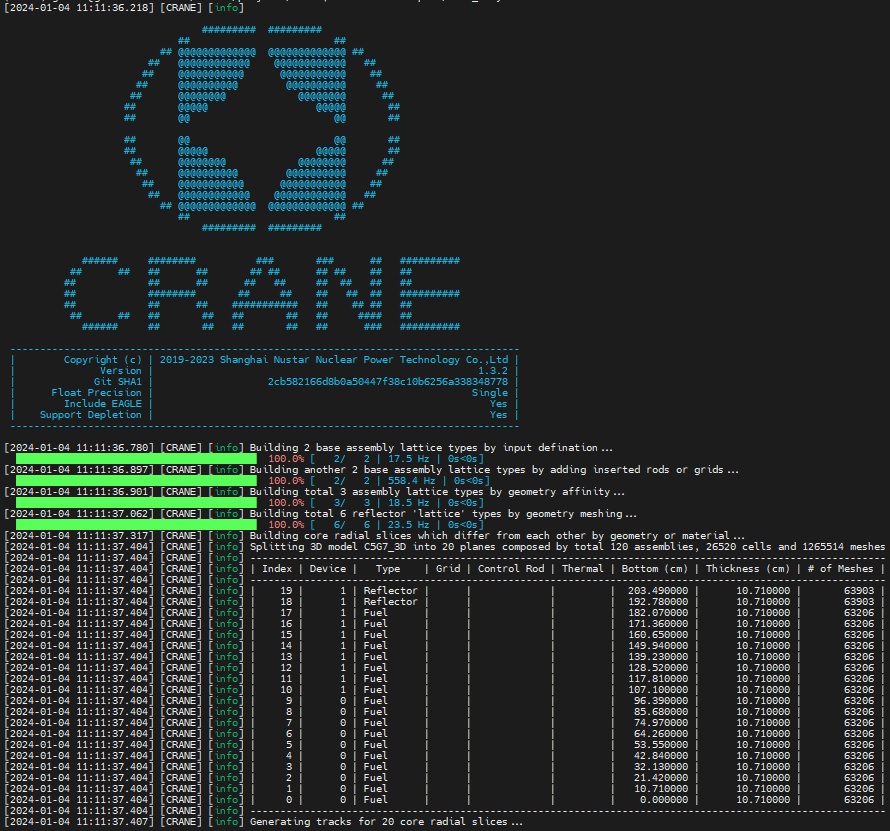Click timestamp 11:11:36.901 log entry

coord(79,492)
